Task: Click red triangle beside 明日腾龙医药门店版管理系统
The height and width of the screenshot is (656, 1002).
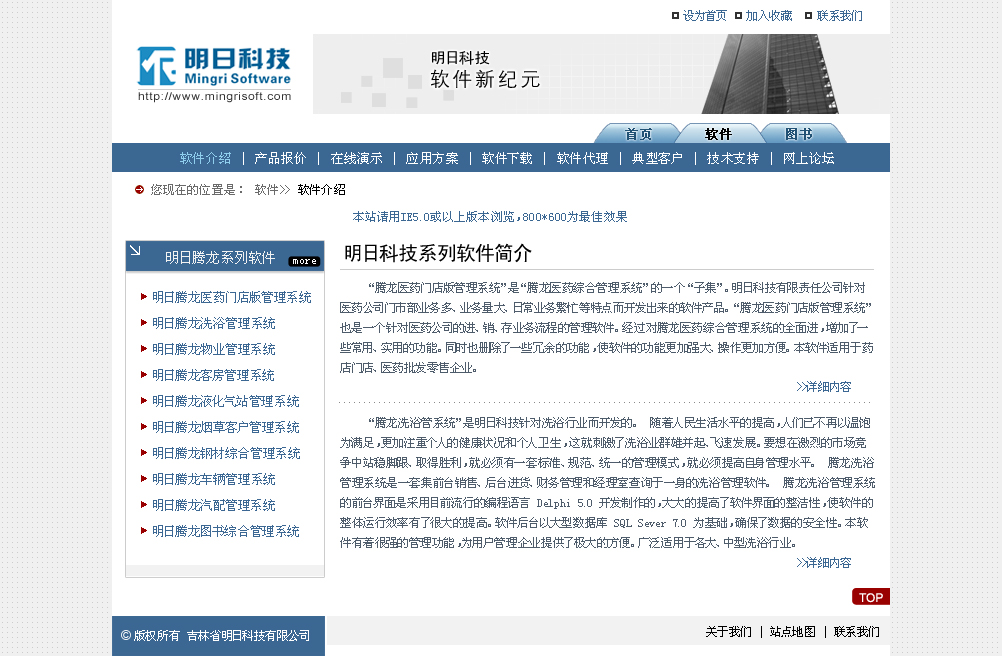Action: click(144, 296)
